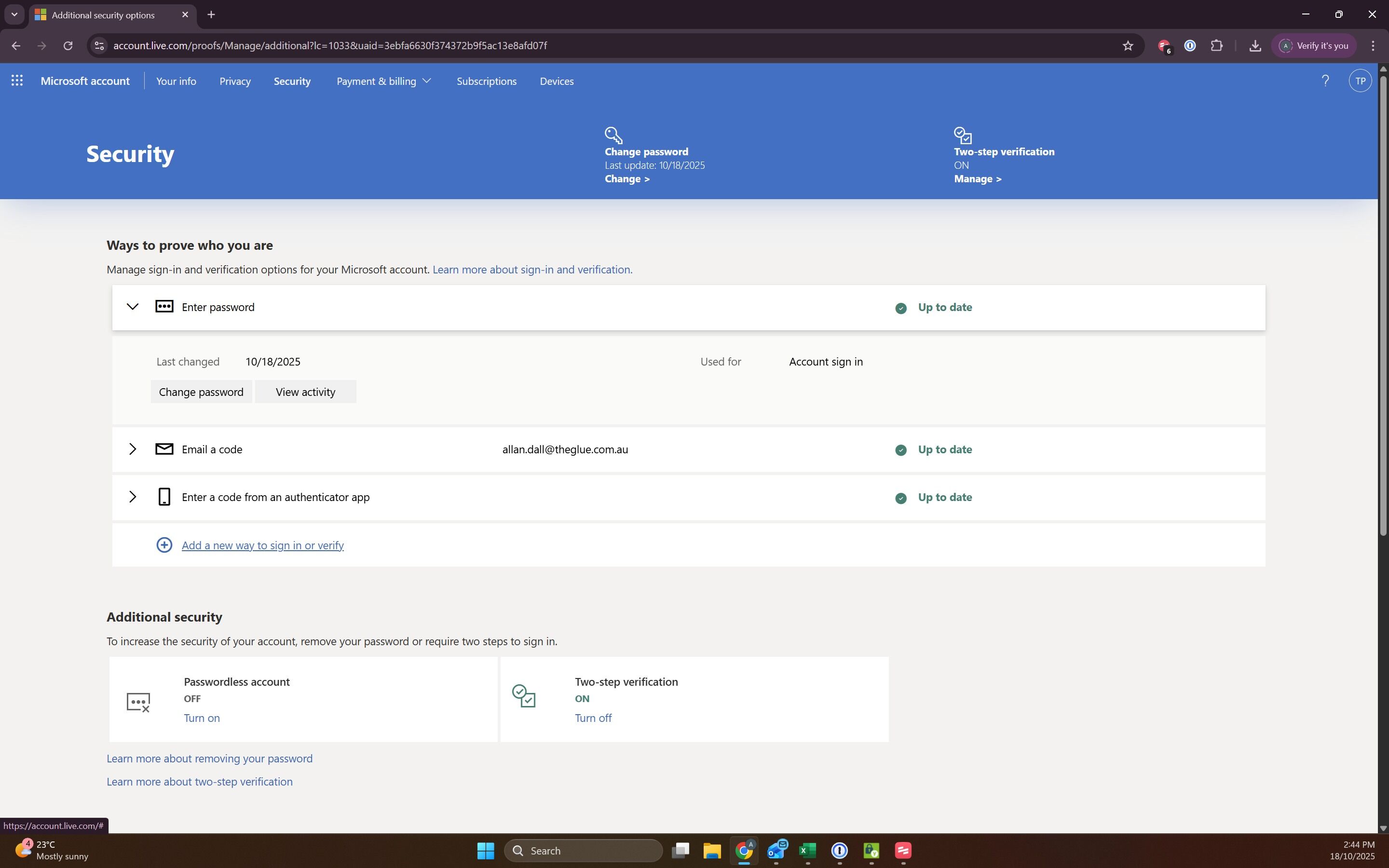Collapse the Enter password section

[x=133, y=307]
